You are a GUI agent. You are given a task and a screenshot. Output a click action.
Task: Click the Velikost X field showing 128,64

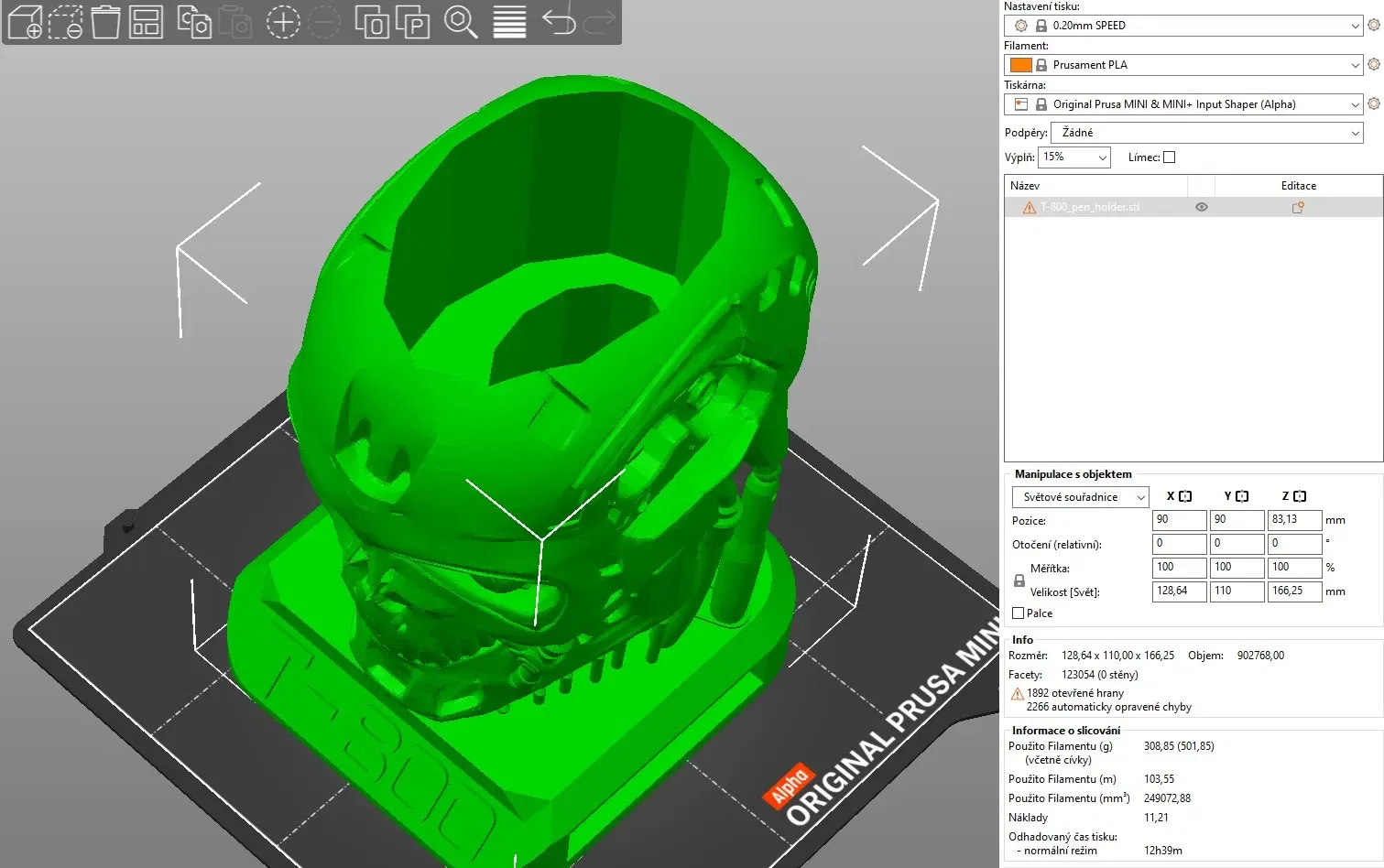pos(1179,591)
